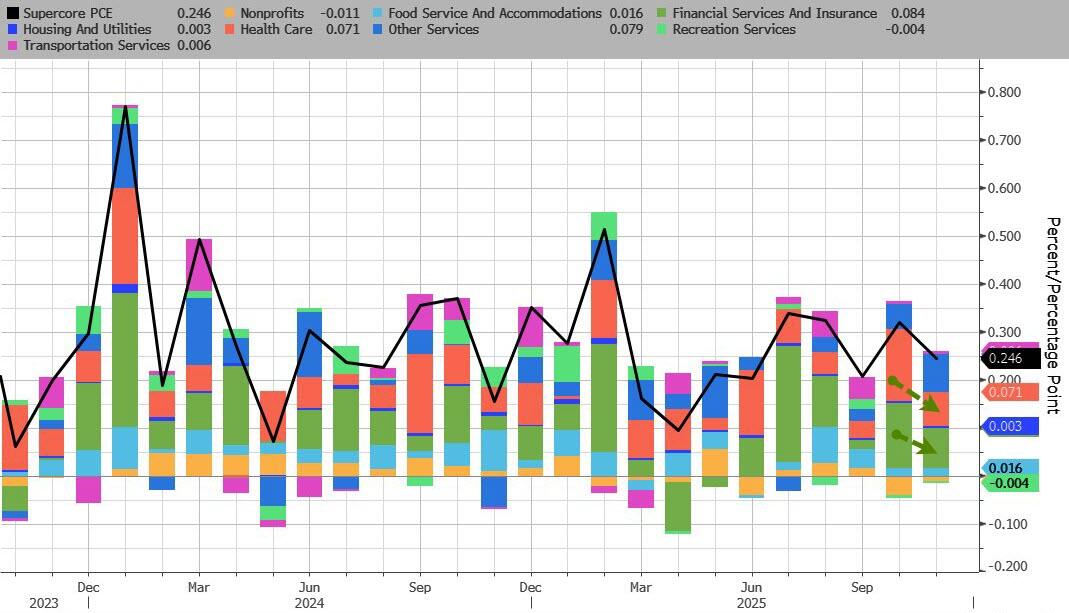The height and width of the screenshot is (613, 1069).
Task: Select the Supercore PCE legend label
Action: tap(69, 14)
